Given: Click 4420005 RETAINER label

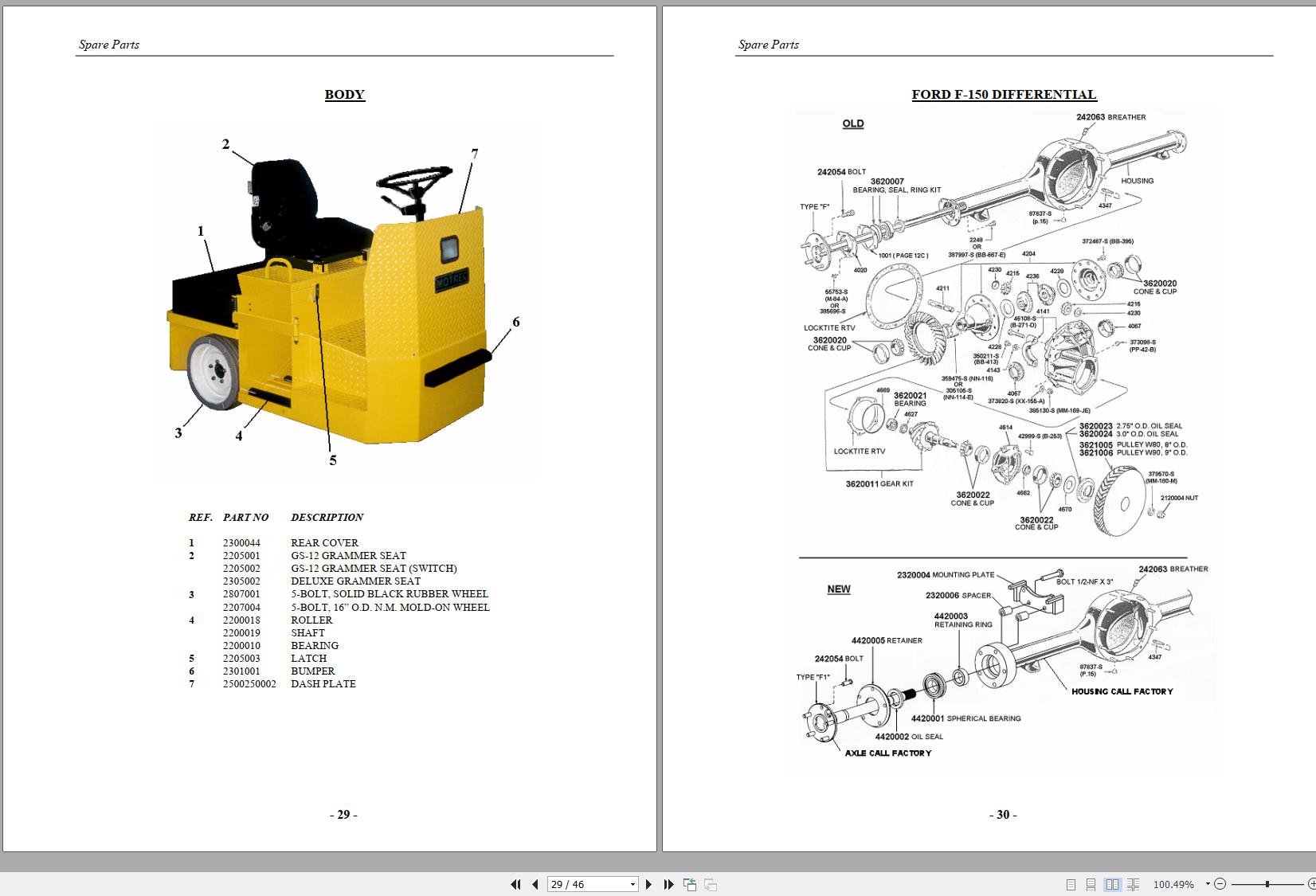Looking at the screenshot, I should tap(887, 640).
